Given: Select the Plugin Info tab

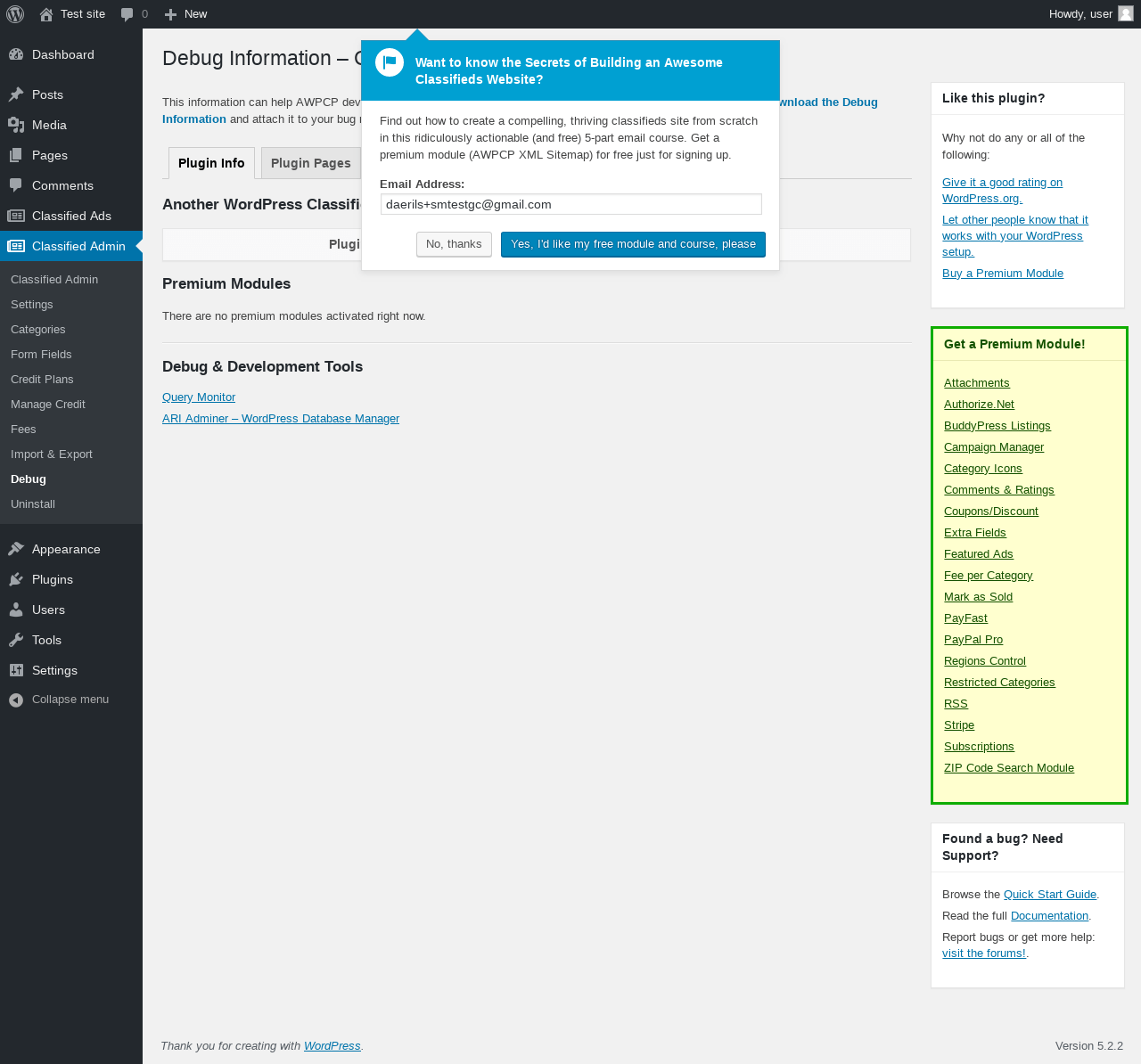Looking at the screenshot, I should [x=211, y=163].
